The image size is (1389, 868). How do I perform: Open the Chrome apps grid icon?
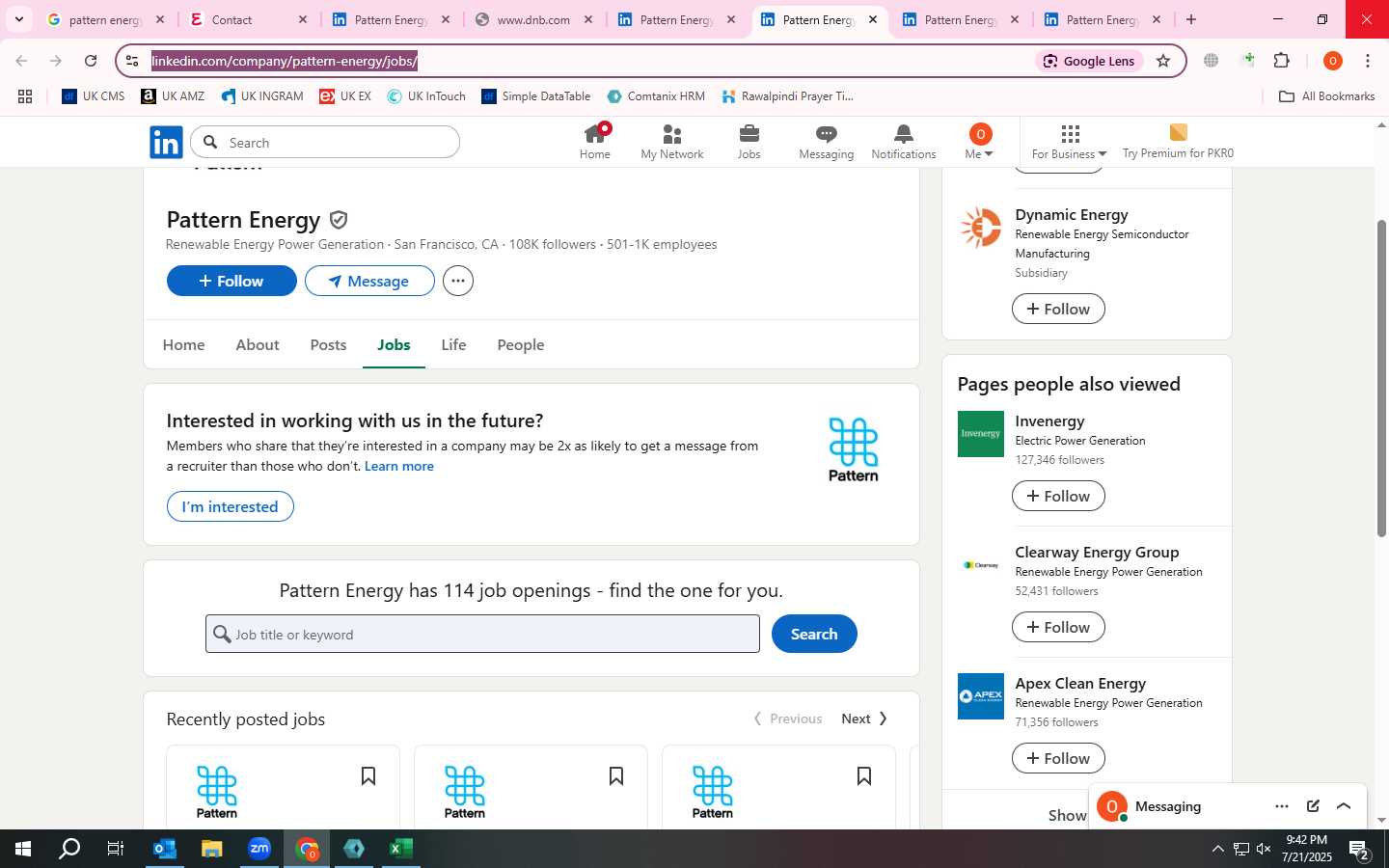[25, 96]
